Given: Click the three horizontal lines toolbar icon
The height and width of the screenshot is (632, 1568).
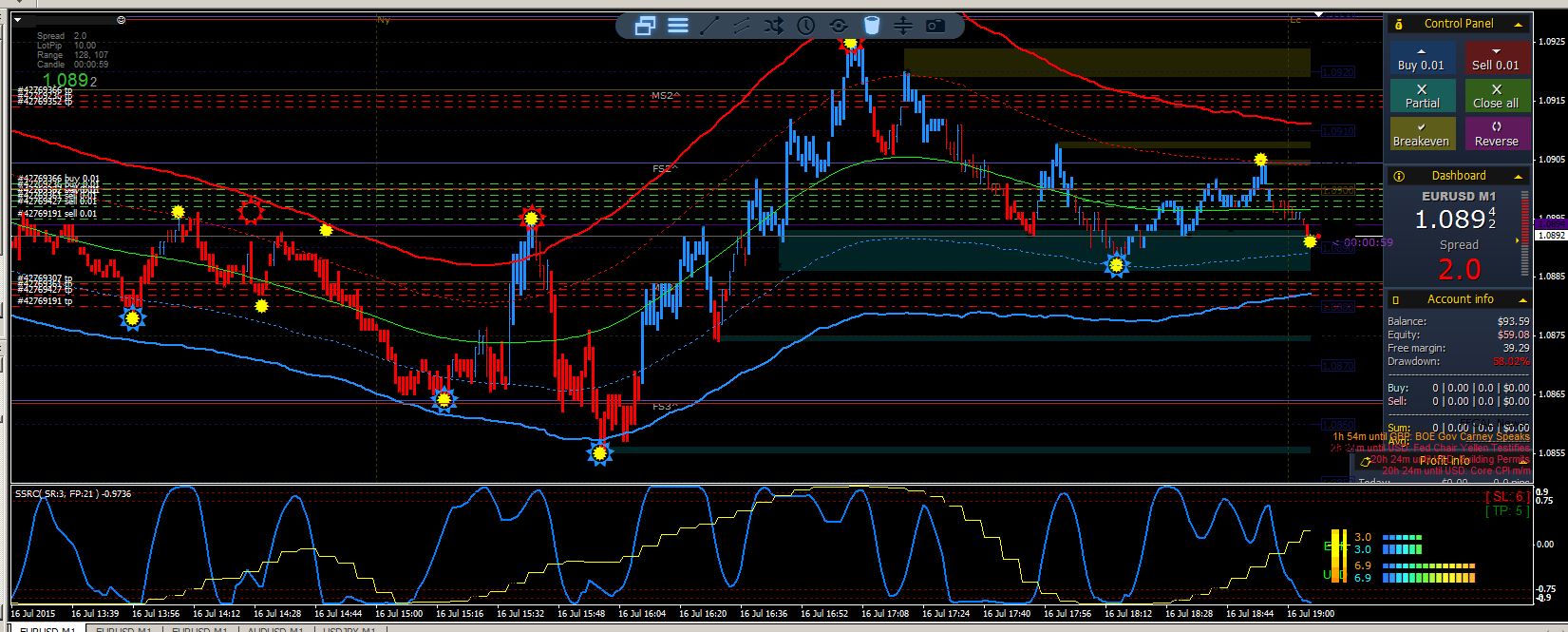Looking at the screenshot, I should coord(678,26).
